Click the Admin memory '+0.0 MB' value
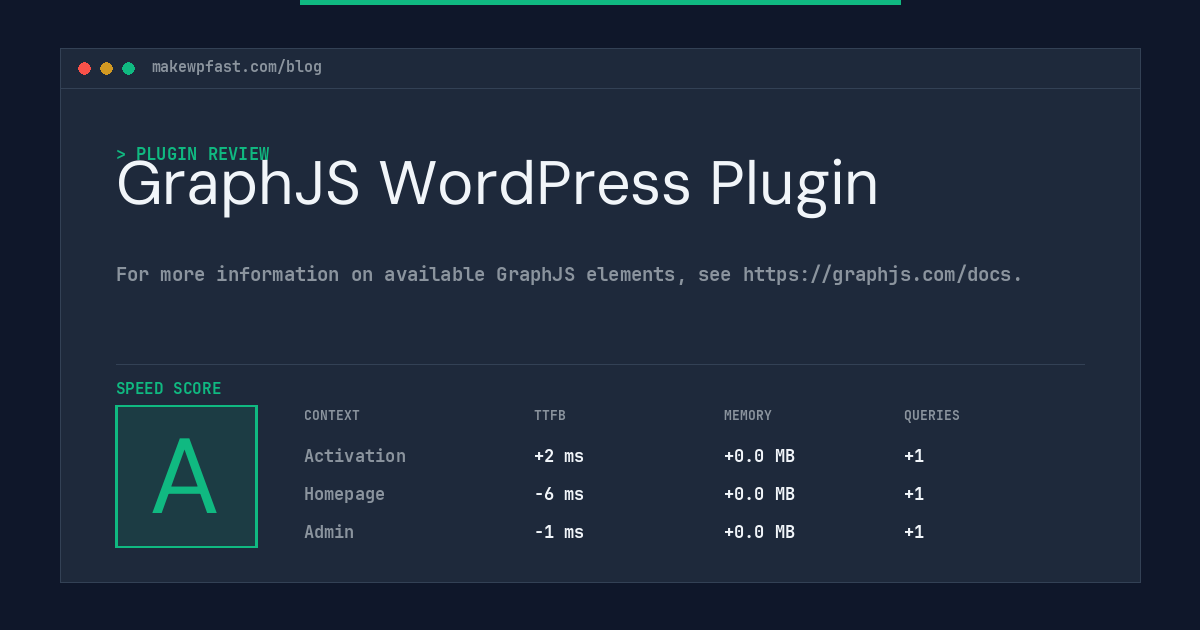 coord(759,532)
